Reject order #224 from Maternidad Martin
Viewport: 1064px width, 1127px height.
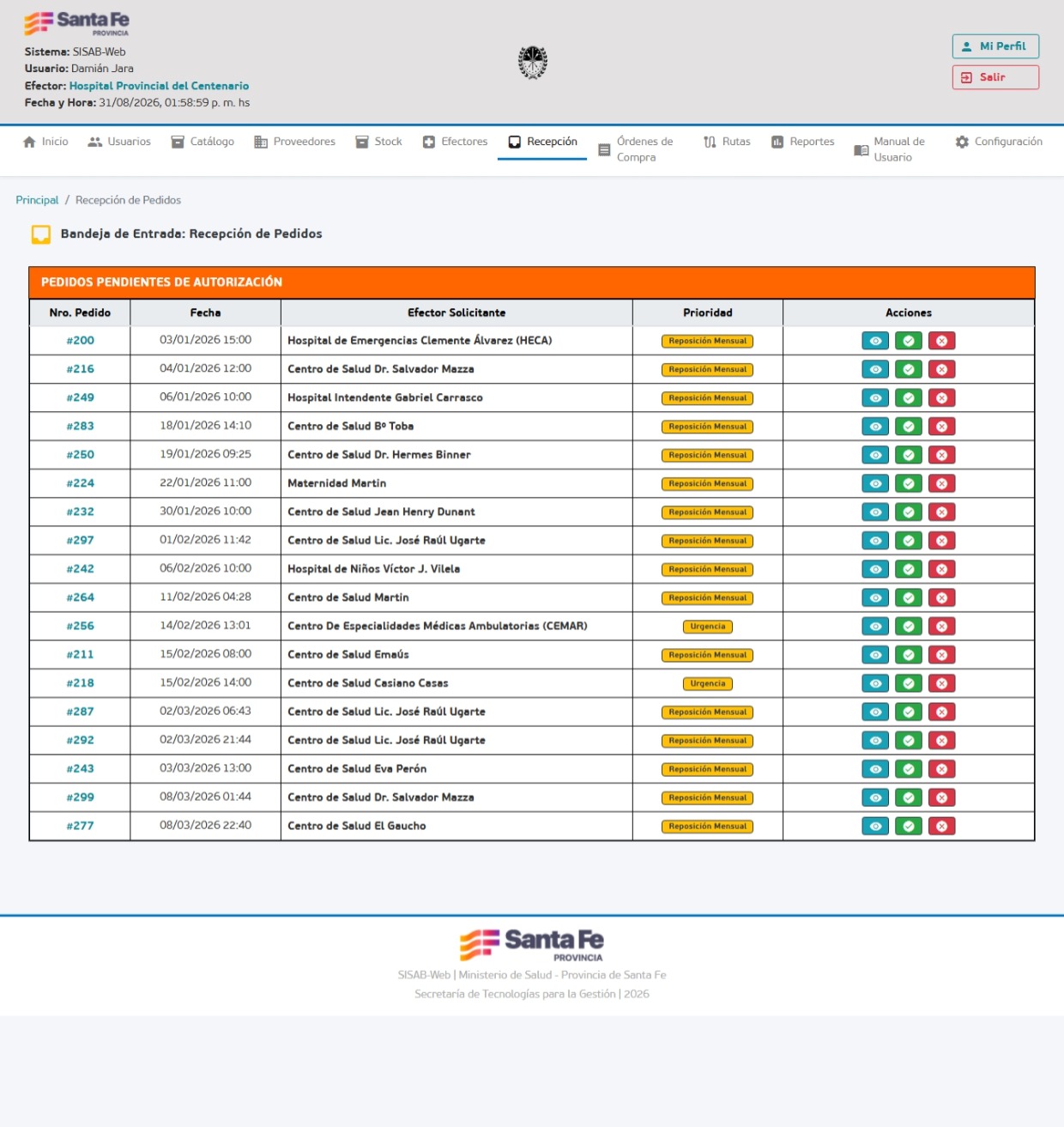[x=941, y=484]
